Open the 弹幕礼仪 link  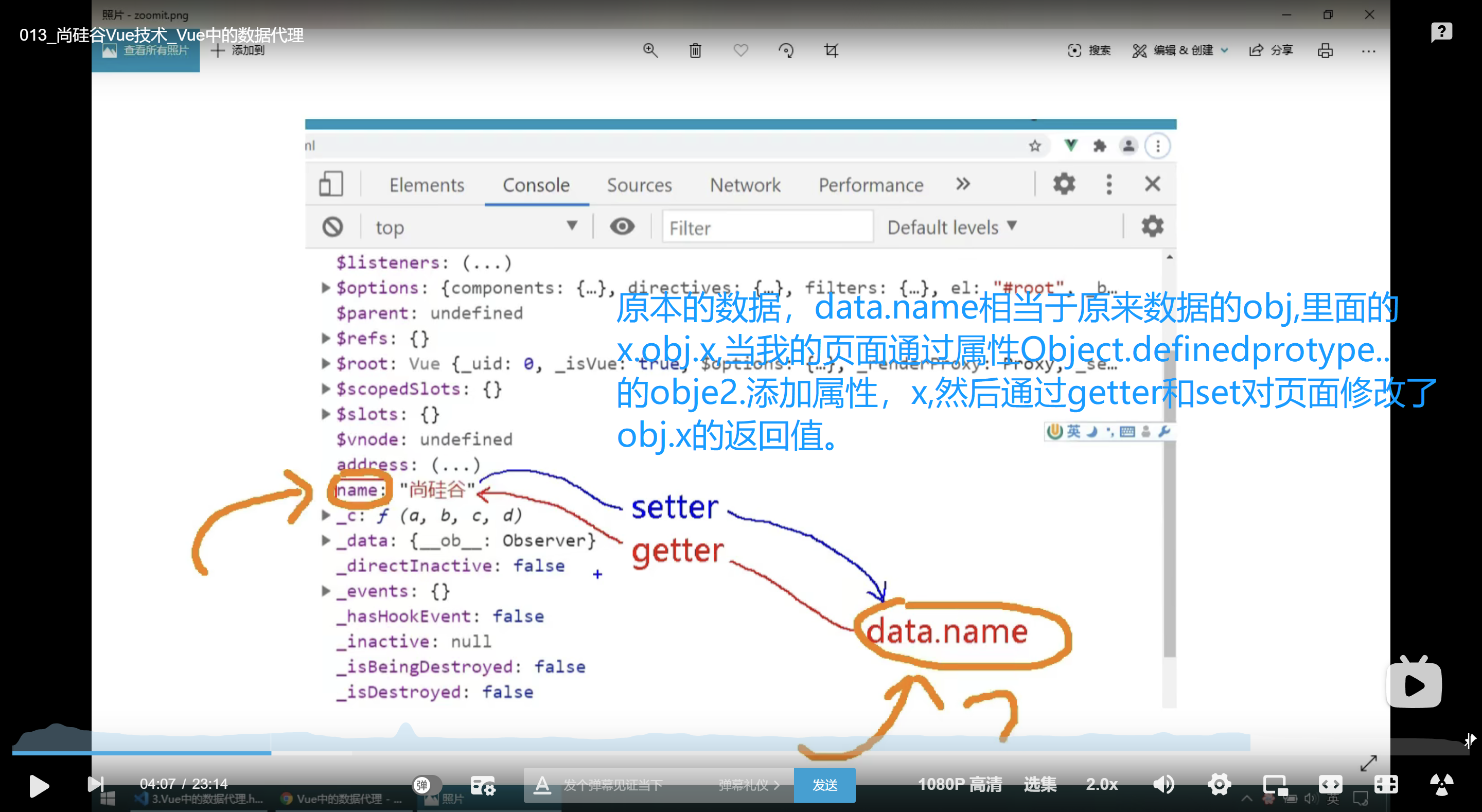pos(749,785)
